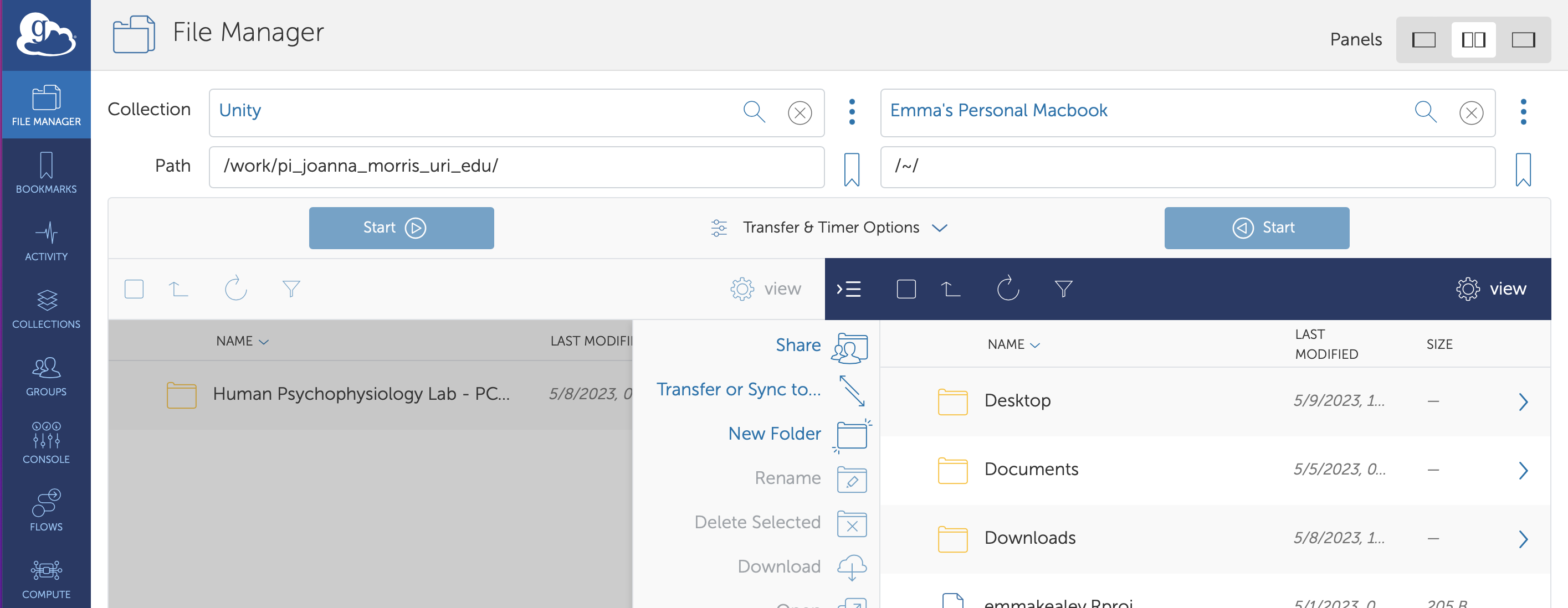Open view settings in Unity panel

pyautogui.click(x=766, y=289)
